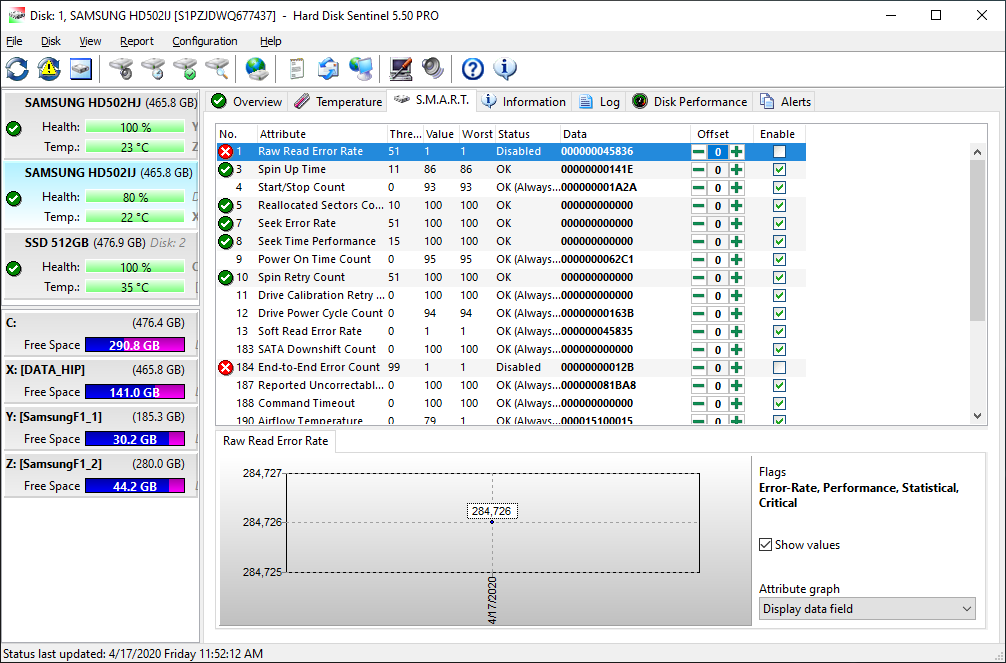This screenshot has height=663, width=1006.
Task: Check Enable box for End-to-End Error Count
Action: (779, 367)
